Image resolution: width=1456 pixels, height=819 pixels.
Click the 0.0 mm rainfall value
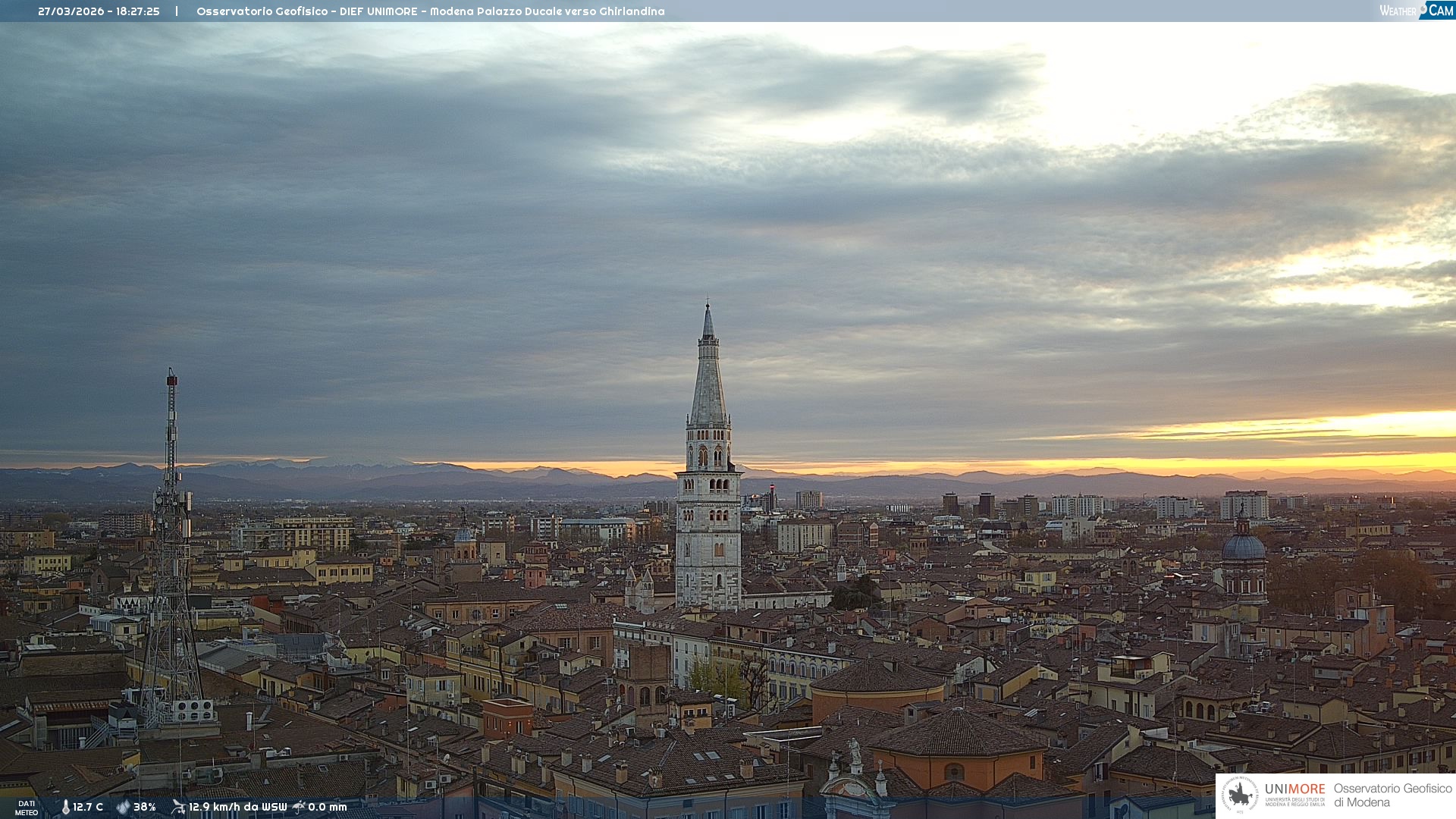point(328,807)
